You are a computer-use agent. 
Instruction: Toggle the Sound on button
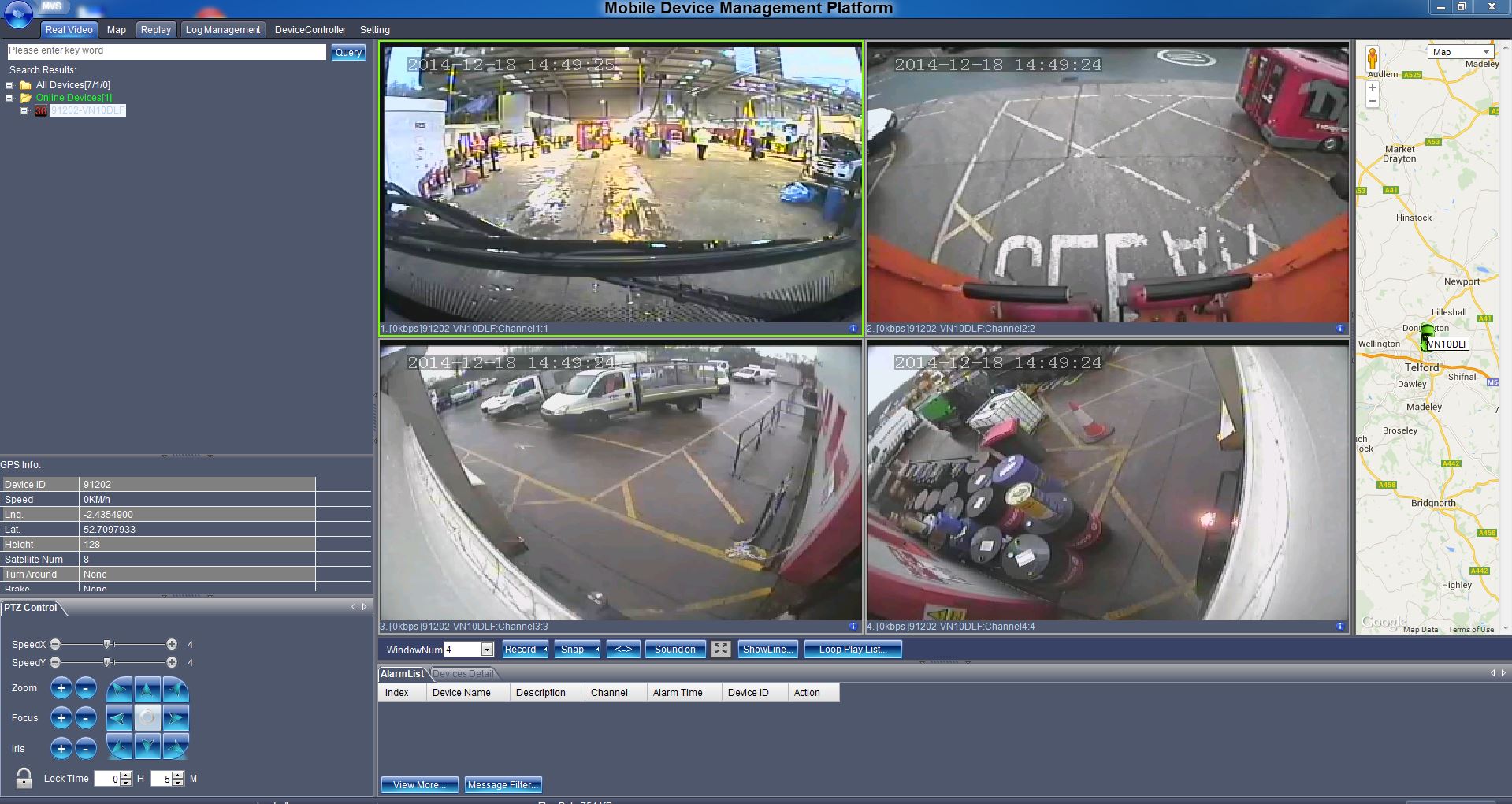pos(674,649)
